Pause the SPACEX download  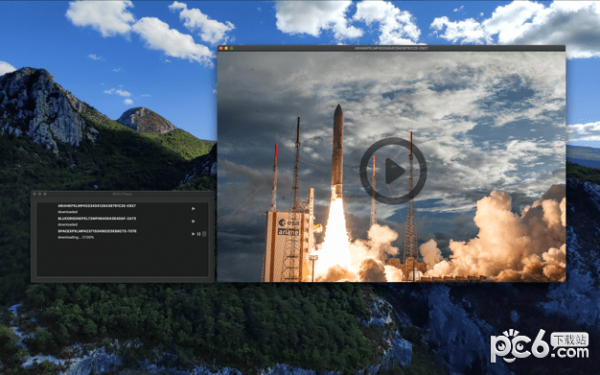click(199, 234)
